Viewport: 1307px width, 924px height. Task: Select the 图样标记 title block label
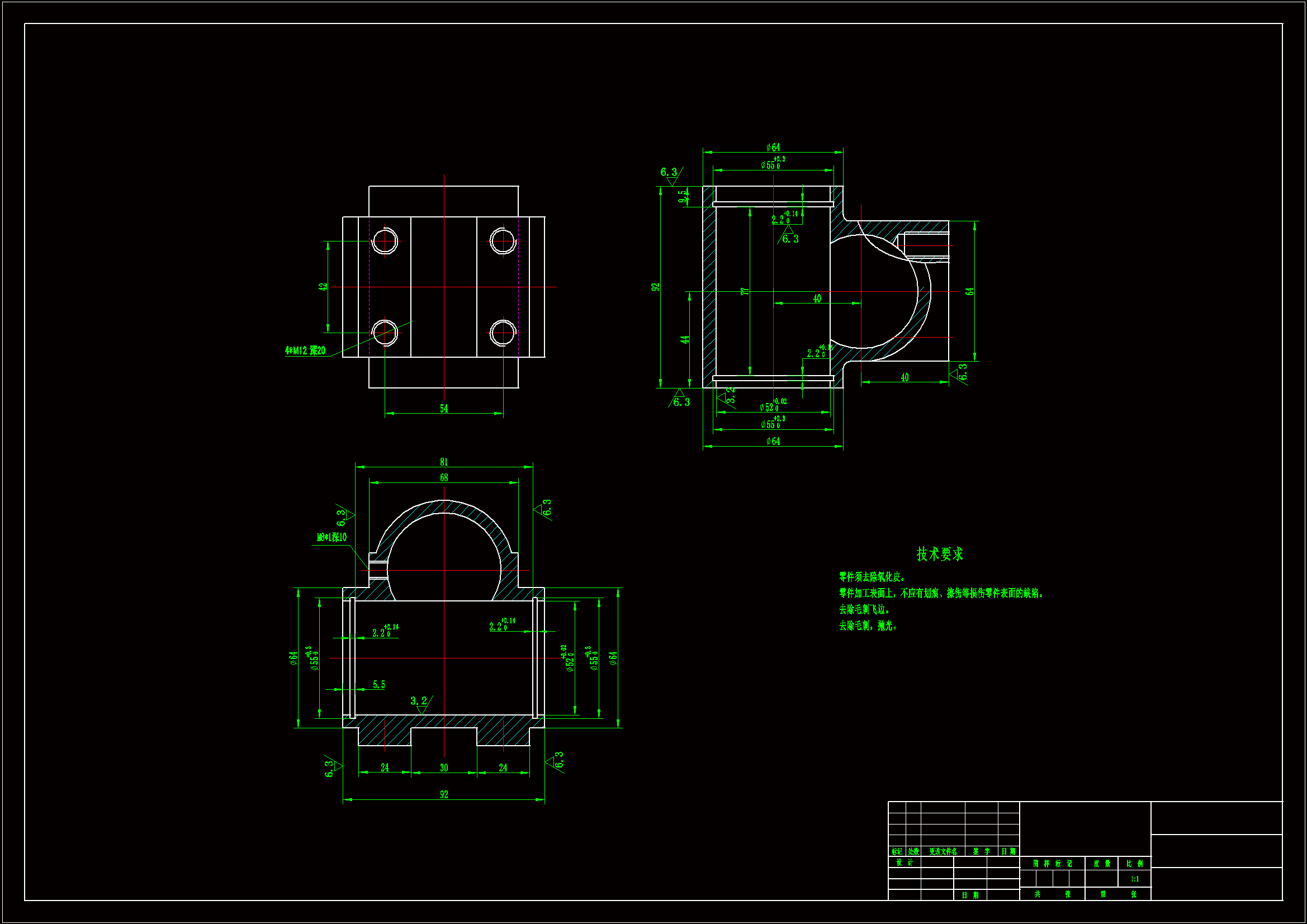(x=1053, y=864)
